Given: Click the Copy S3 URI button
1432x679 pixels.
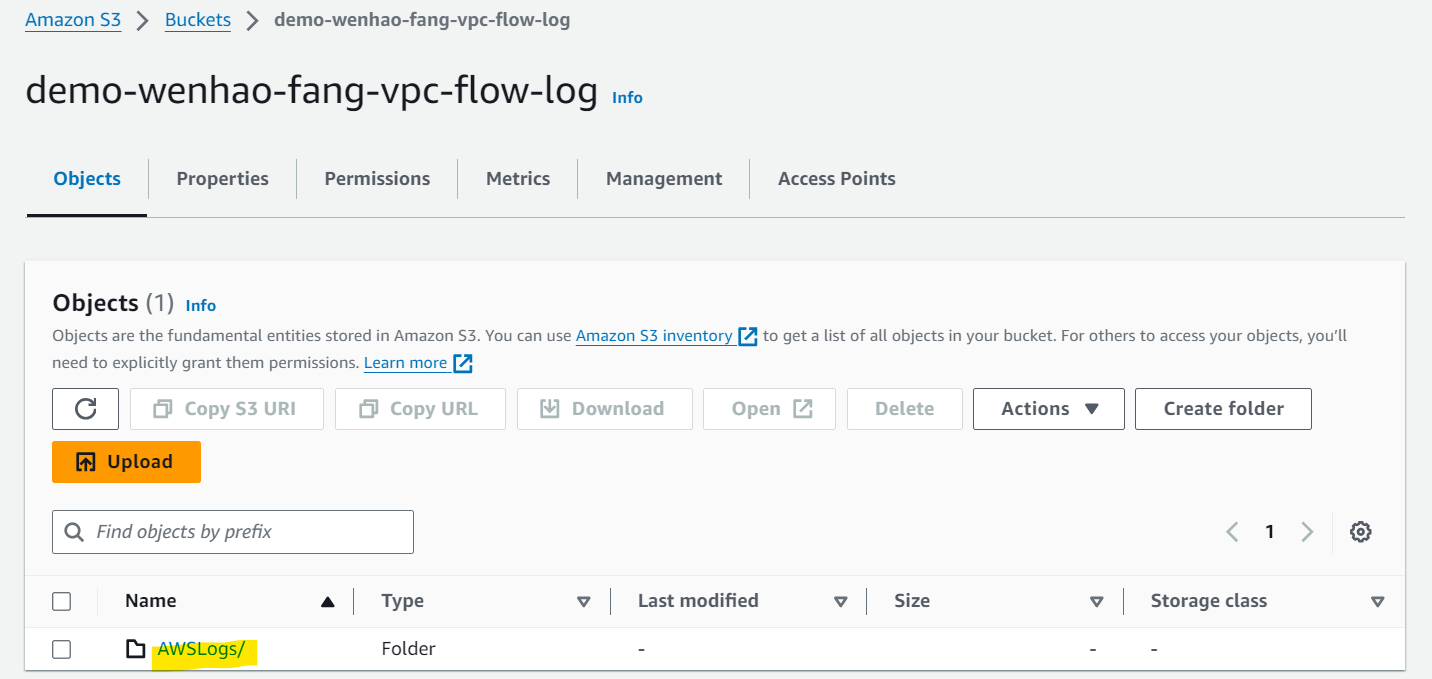Looking at the screenshot, I should tap(226, 409).
